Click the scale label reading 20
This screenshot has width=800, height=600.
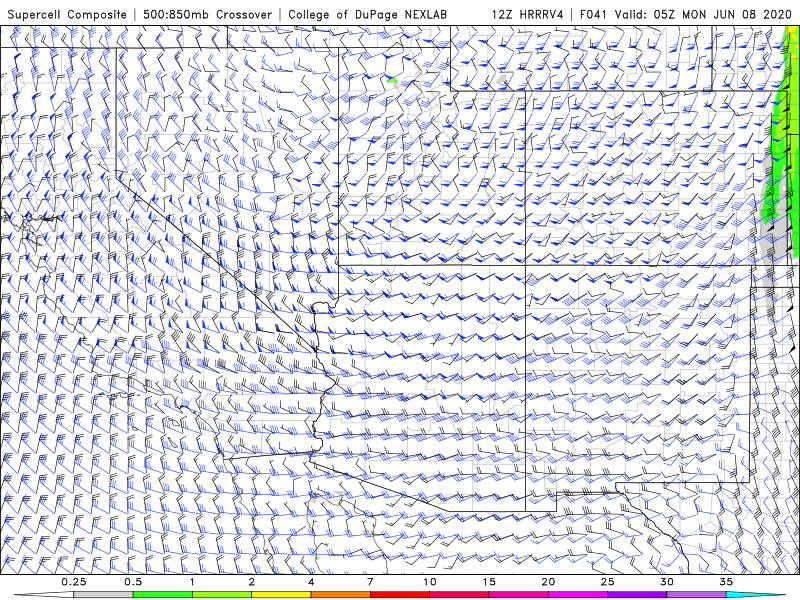click(548, 582)
